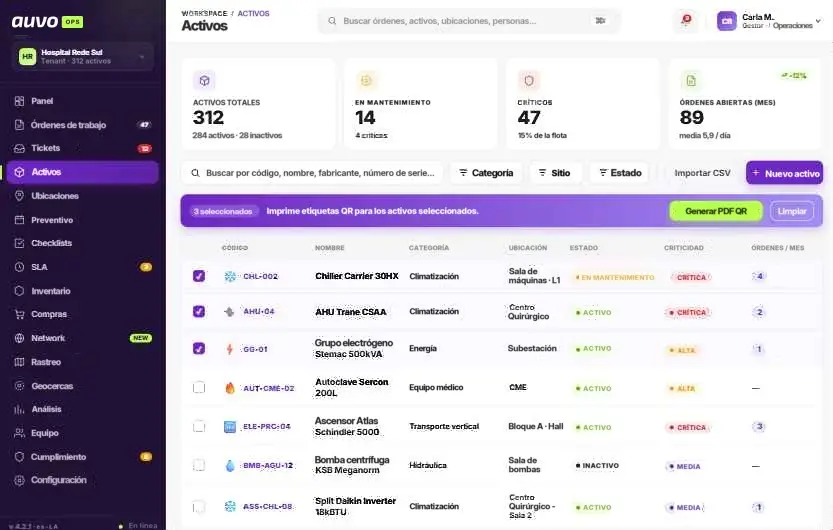The height and width of the screenshot is (530, 833).
Task: Click the snowflake icon beside CHL-002
Action: [x=230, y=277]
